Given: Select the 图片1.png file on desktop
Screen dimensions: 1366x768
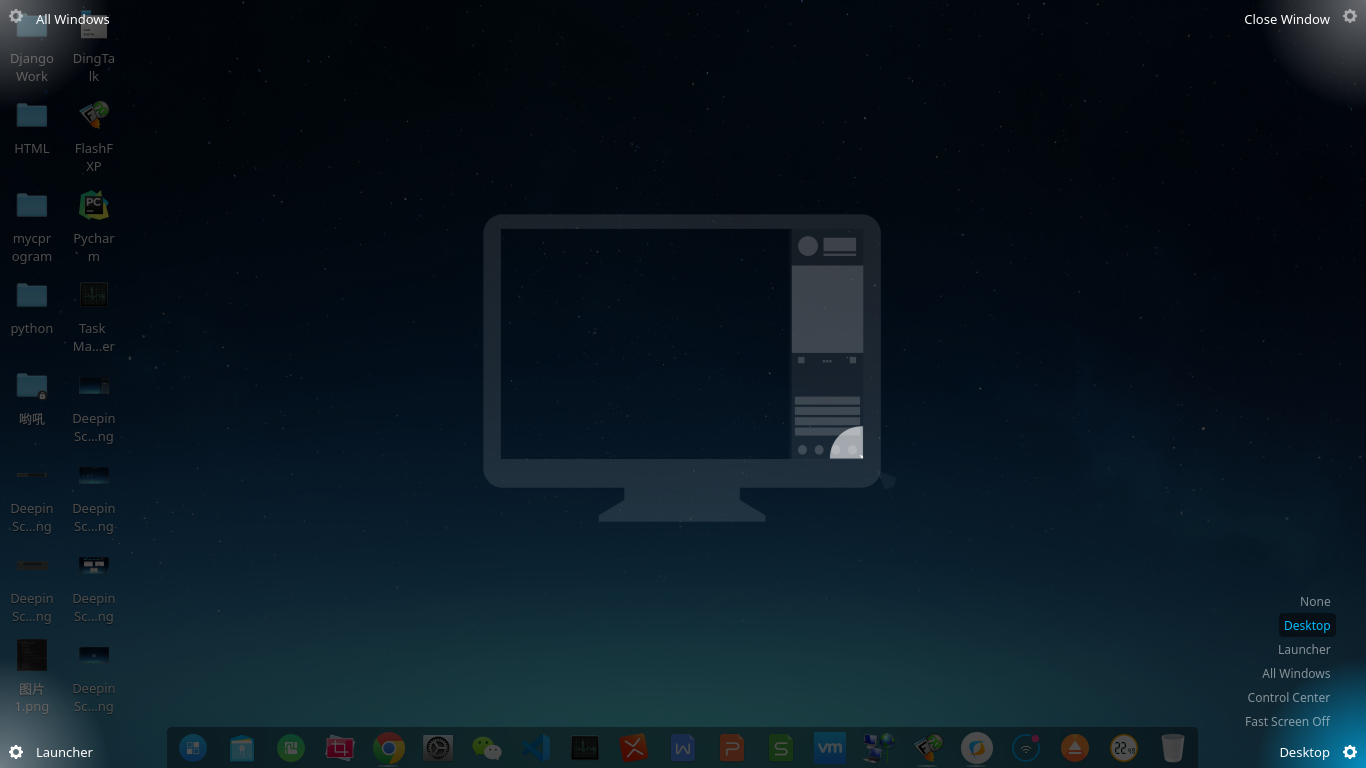Looking at the screenshot, I should click(32, 677).
